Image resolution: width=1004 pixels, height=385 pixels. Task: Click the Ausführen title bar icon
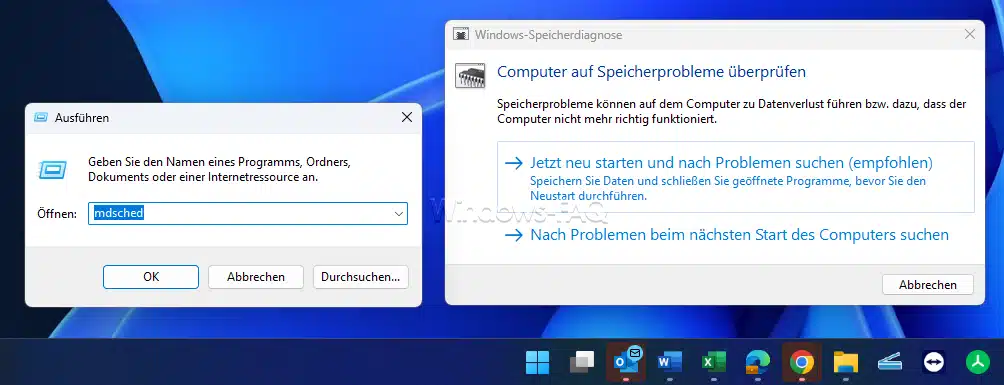pos(41,118)
